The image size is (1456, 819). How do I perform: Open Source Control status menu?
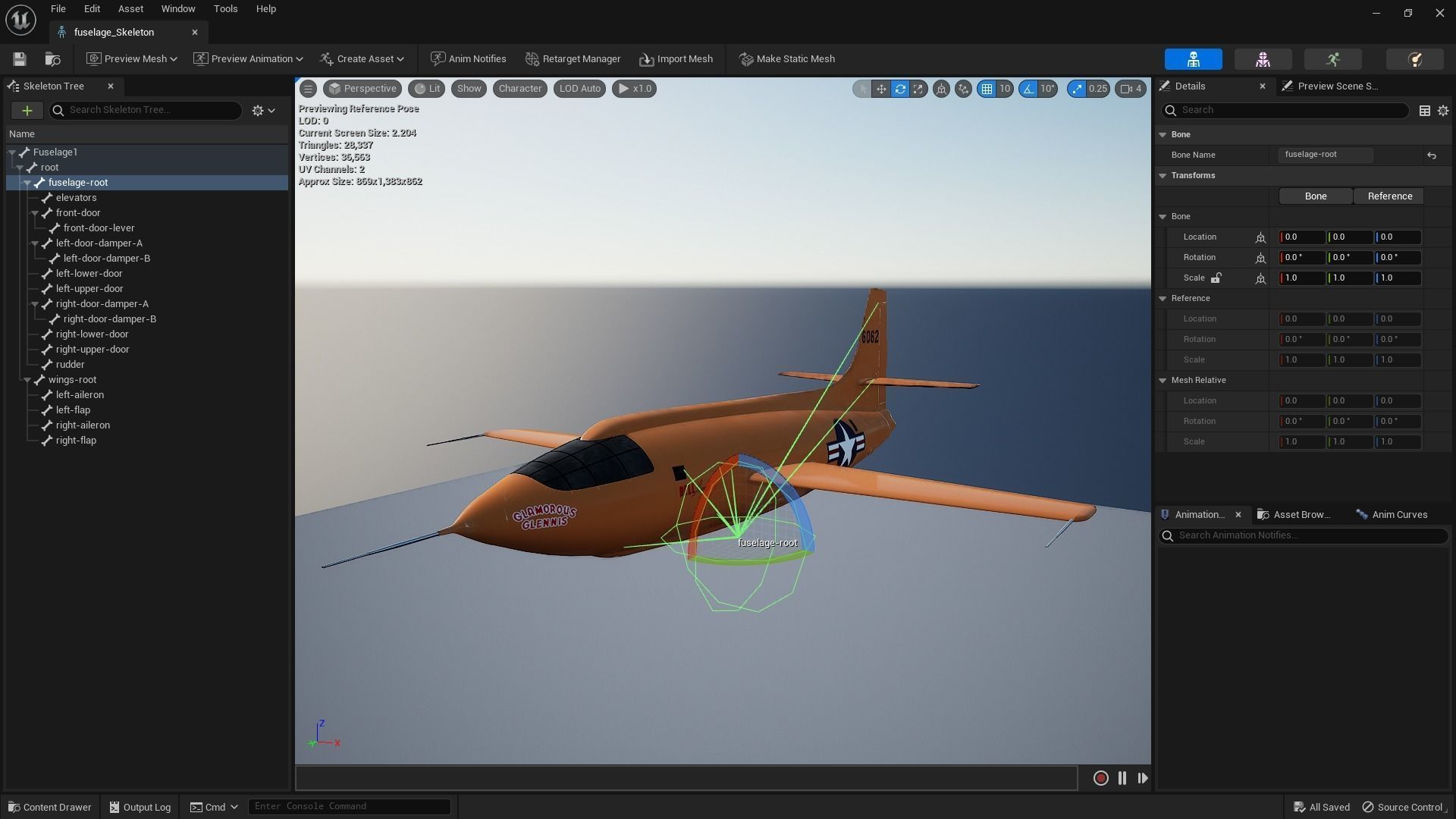pyautogui.click(x=1404, y=807)
